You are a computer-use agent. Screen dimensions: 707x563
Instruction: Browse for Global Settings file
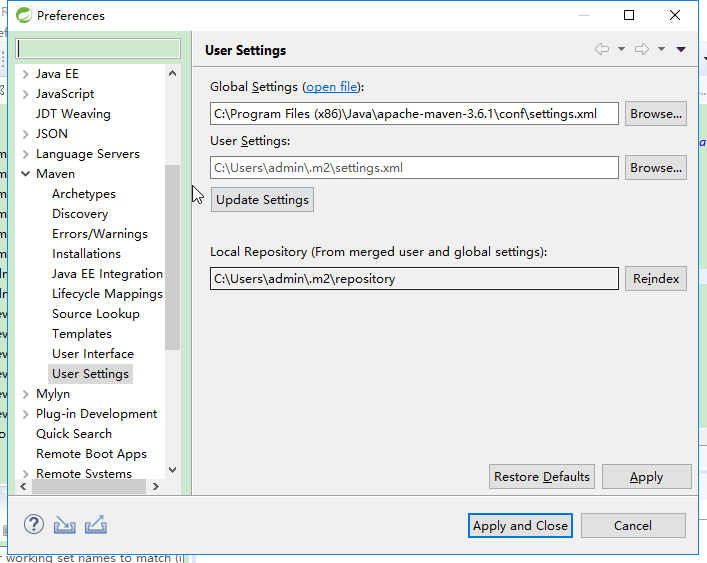656,114
